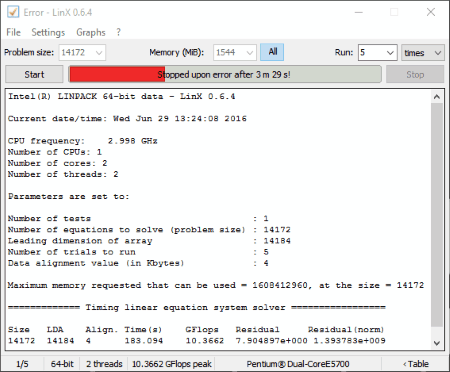This screenshot has height=372, width=450.
Task: Click the Time(s) value 183.094
Action: [x=144, y=341]
